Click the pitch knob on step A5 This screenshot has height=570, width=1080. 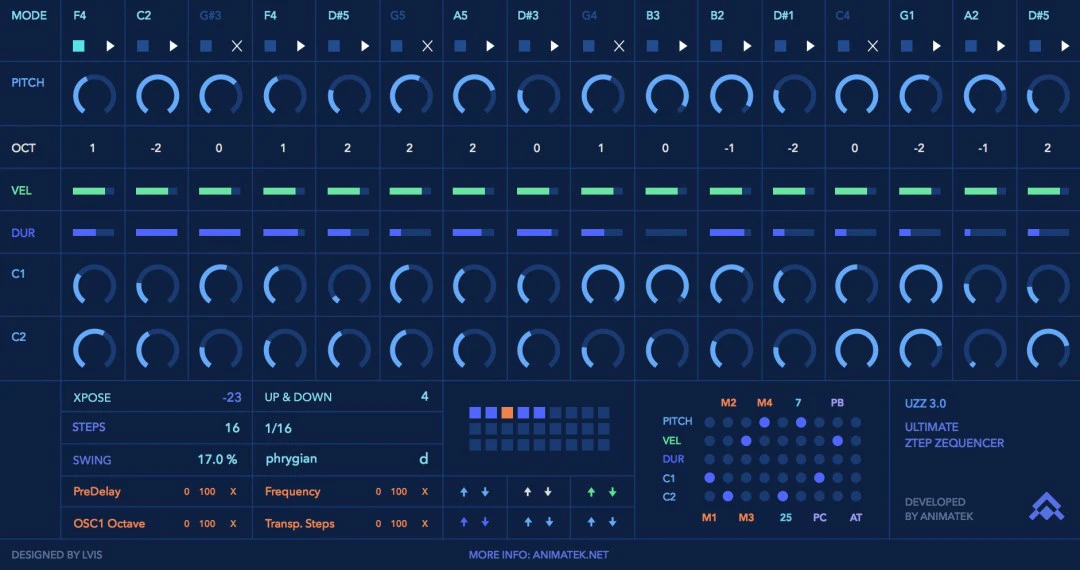coord(475,94)
